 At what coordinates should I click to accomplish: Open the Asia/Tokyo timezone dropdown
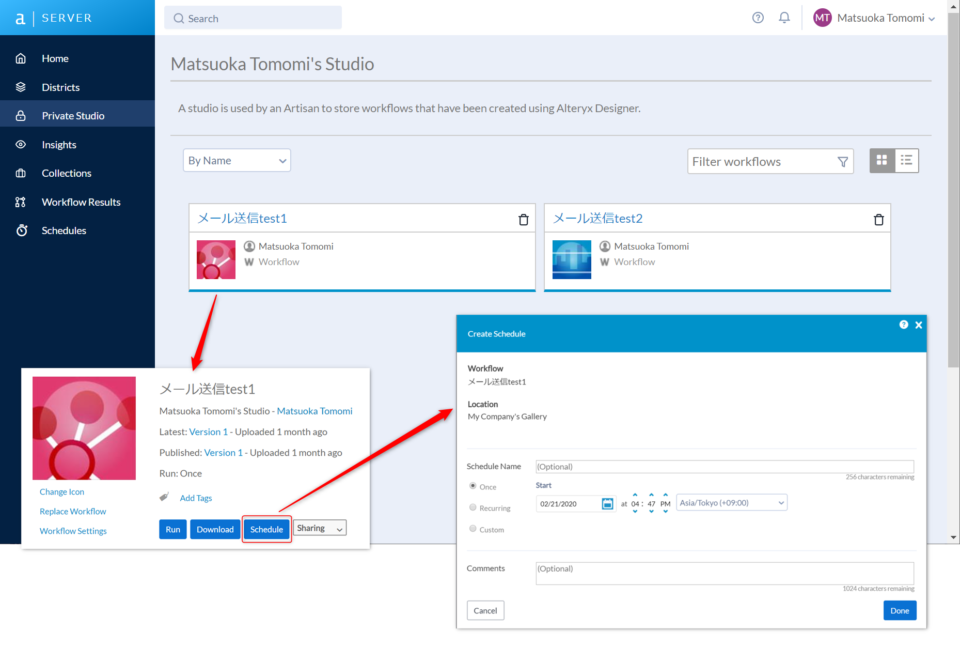tap(732, 503)
